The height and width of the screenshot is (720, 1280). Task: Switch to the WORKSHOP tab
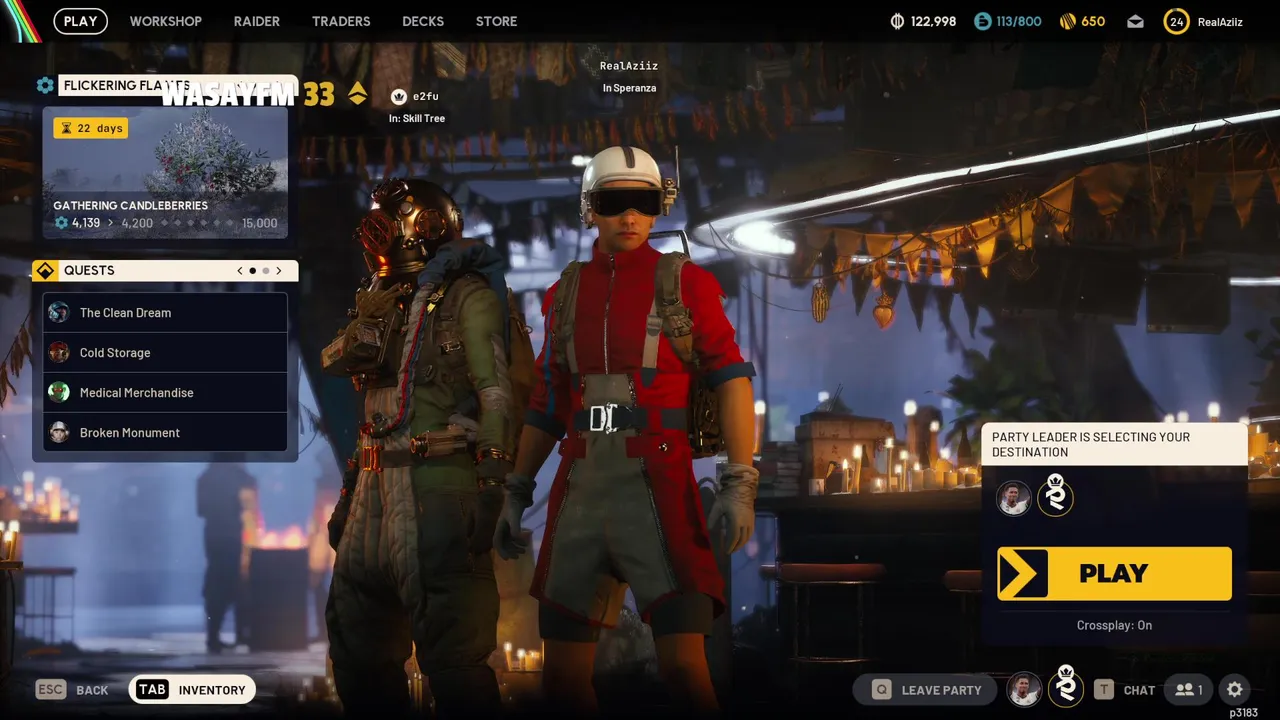coord(166,21)
